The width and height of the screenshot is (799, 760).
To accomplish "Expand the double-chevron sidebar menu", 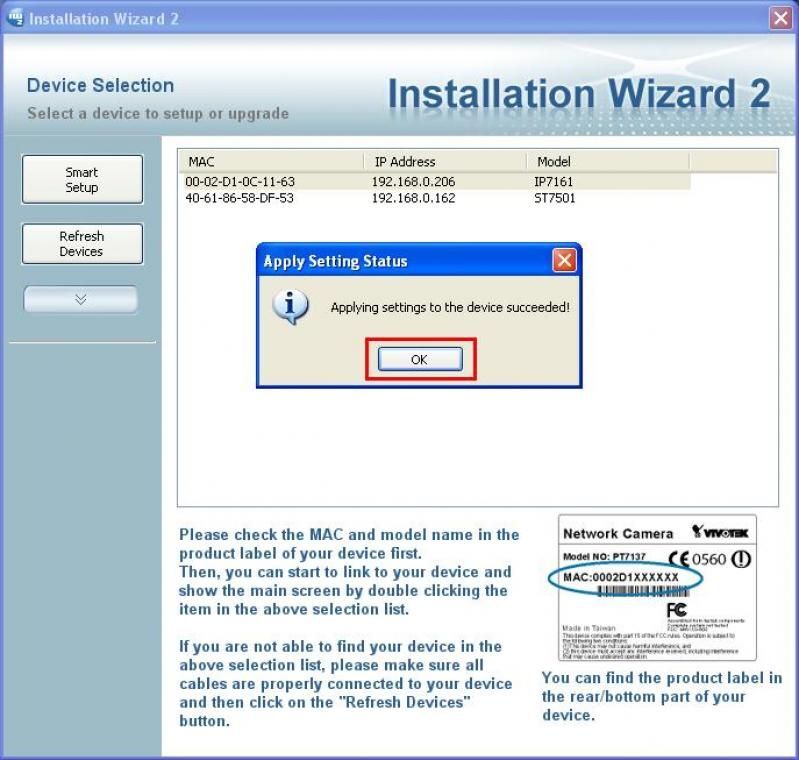I will click(x=81, y=299).
